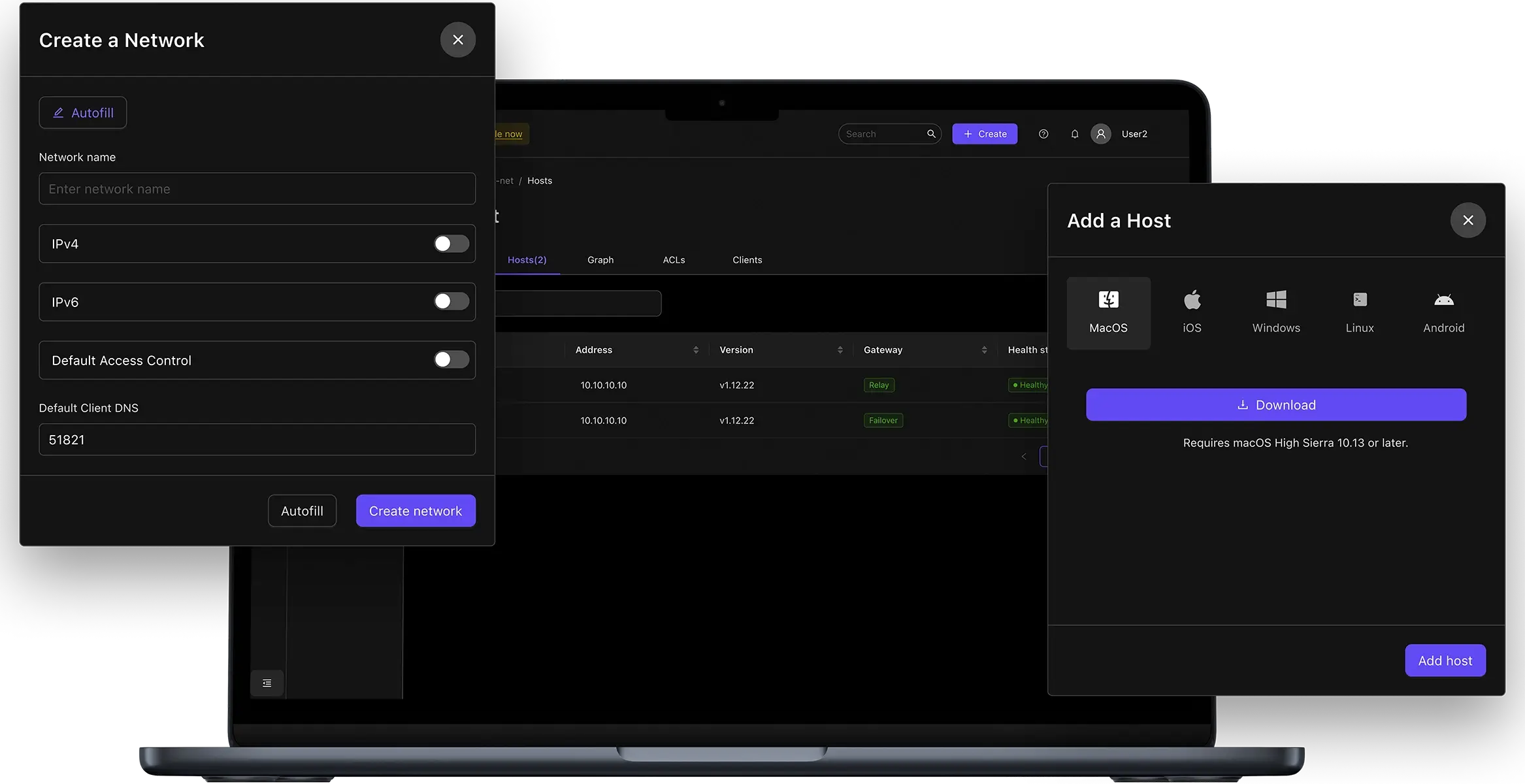The height and width of the screenshot is (784, 1525).
Task: Enable the IPv4 toggle
Action: click(451, 244)
